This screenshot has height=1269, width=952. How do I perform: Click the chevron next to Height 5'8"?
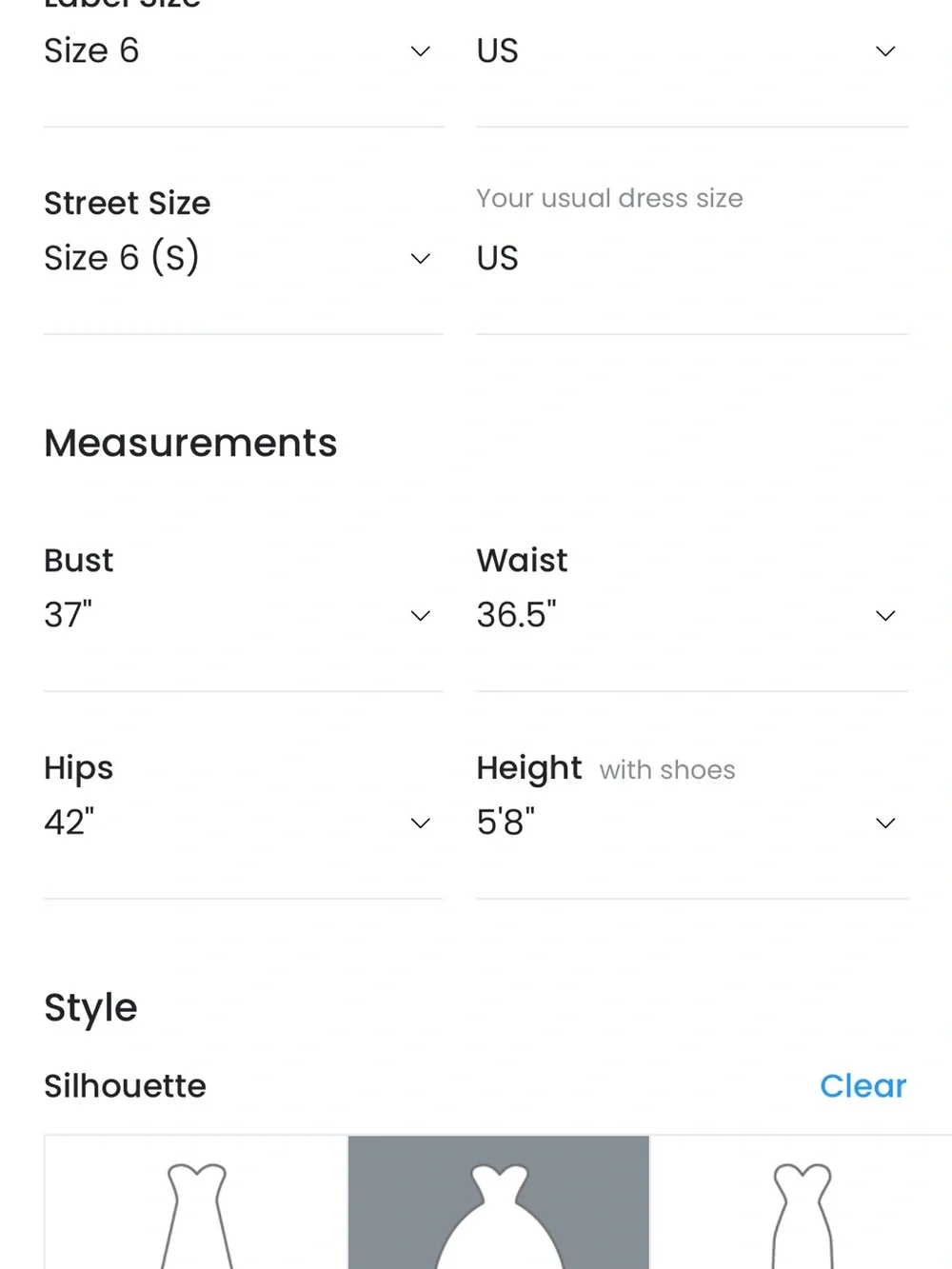[x=885, y=823]
